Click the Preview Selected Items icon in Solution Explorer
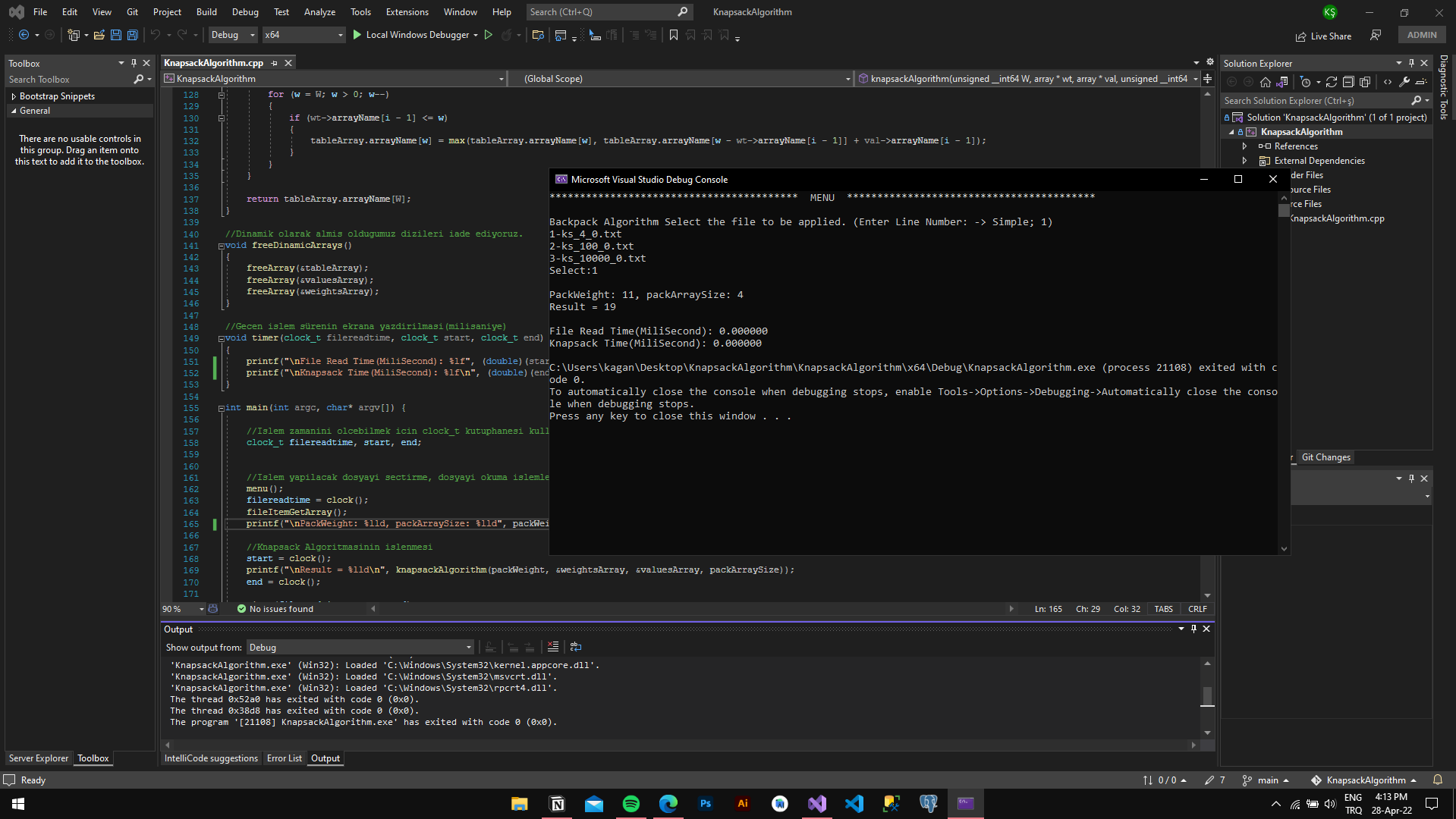 (1421, 82)
